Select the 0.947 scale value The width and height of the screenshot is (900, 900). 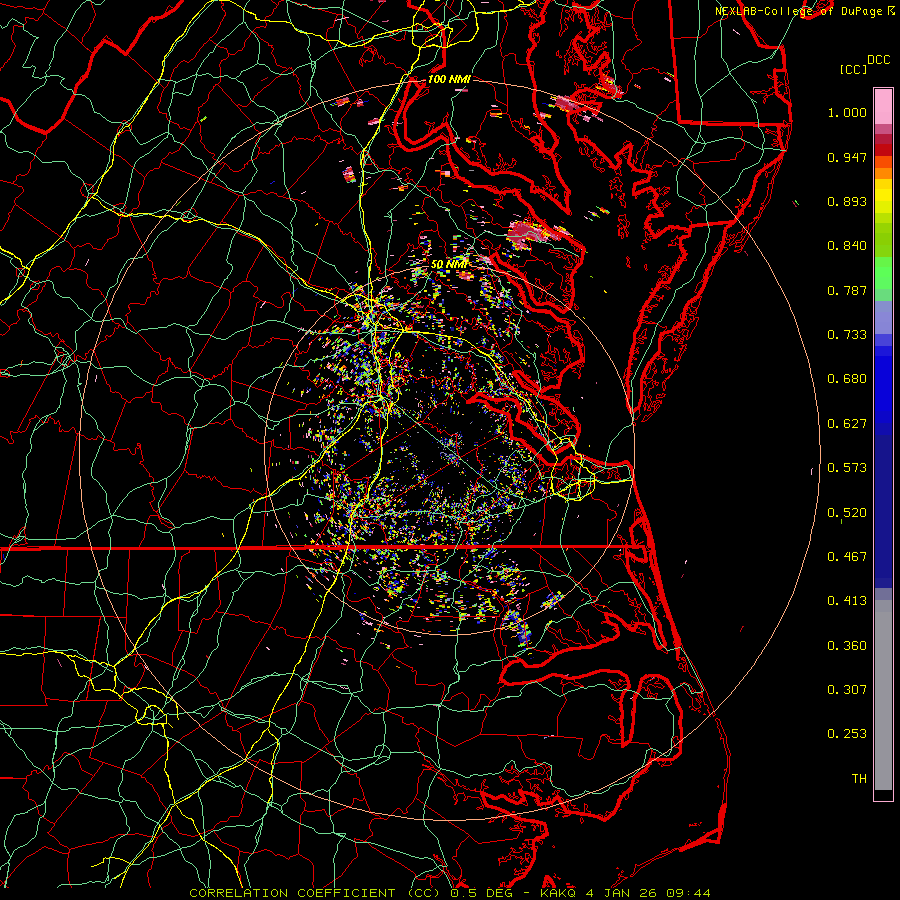pos(847,157)
